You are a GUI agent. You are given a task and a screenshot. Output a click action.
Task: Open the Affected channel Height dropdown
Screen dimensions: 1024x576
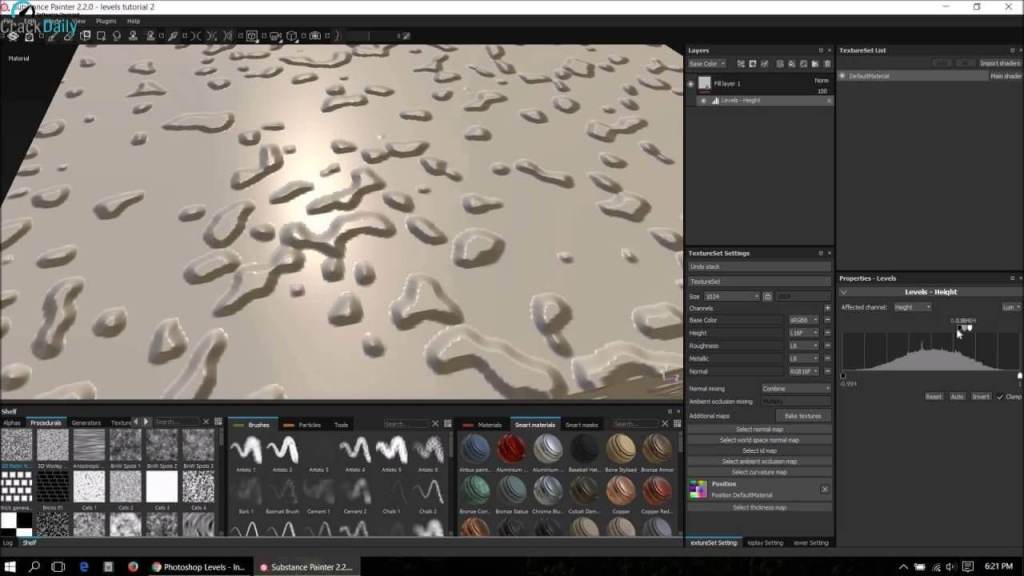(x=912, y=307)
